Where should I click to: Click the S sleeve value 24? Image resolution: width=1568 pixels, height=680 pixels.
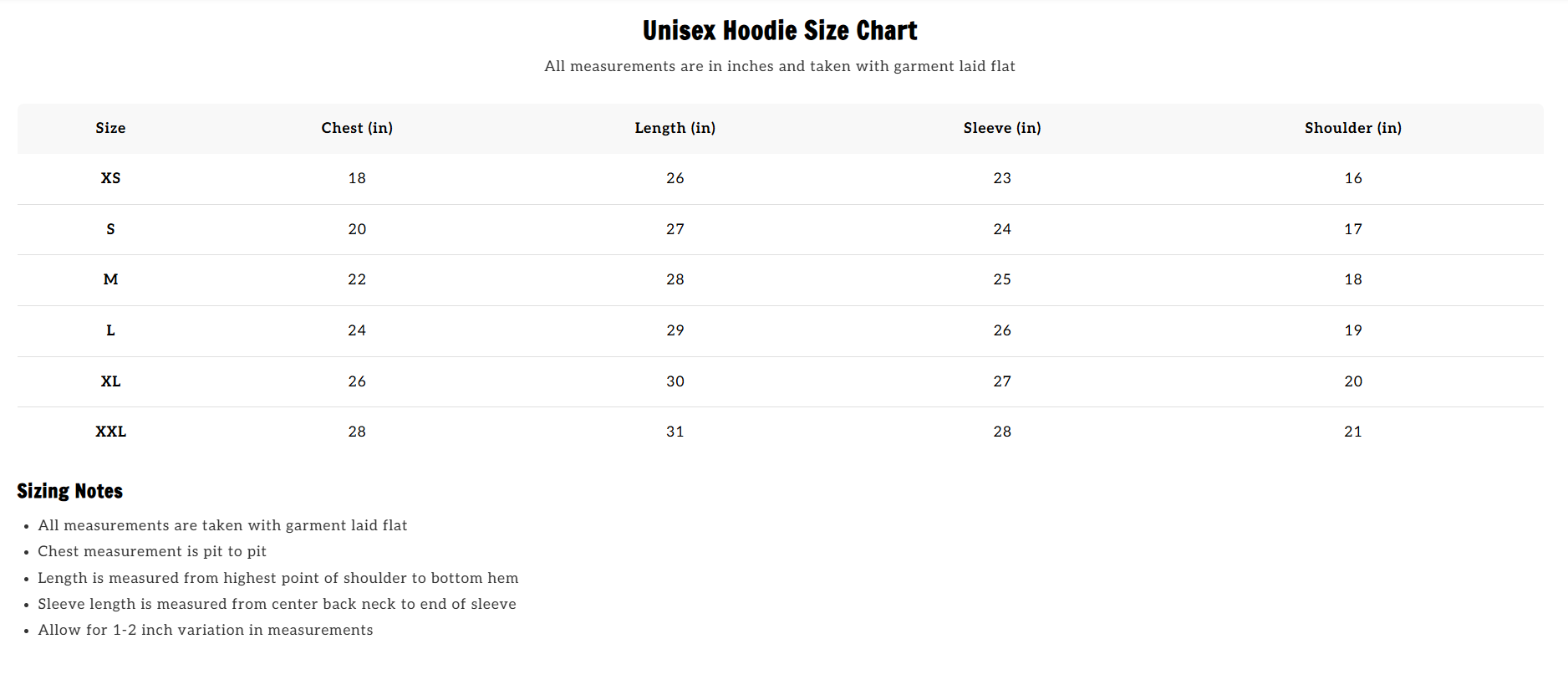pyautogui.click(x=1001, y=229)
